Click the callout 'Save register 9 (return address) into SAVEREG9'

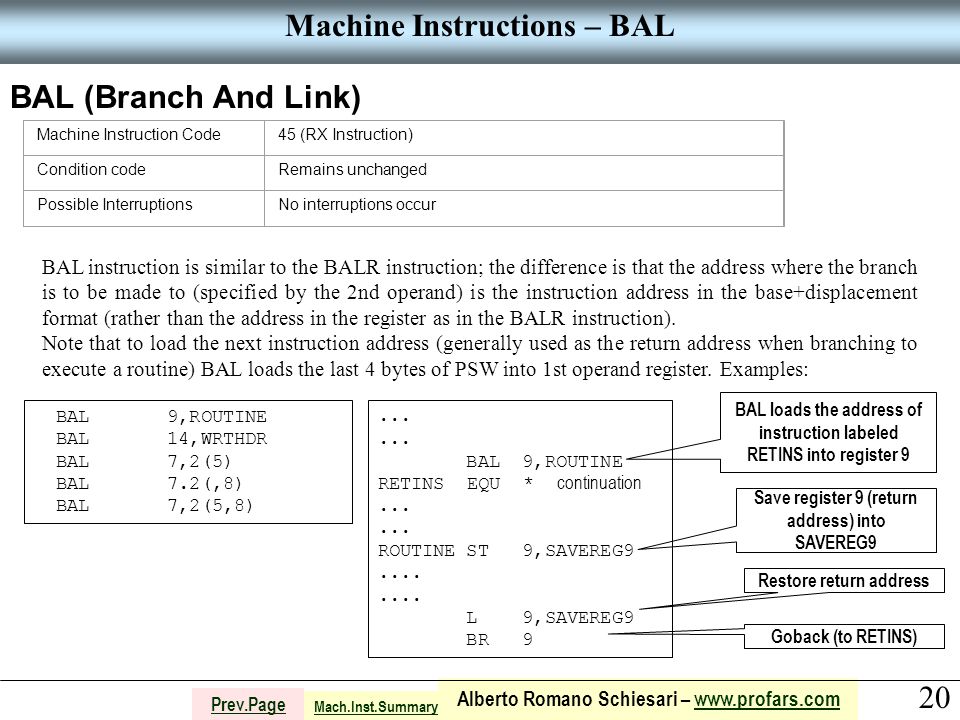coord(836,520)
